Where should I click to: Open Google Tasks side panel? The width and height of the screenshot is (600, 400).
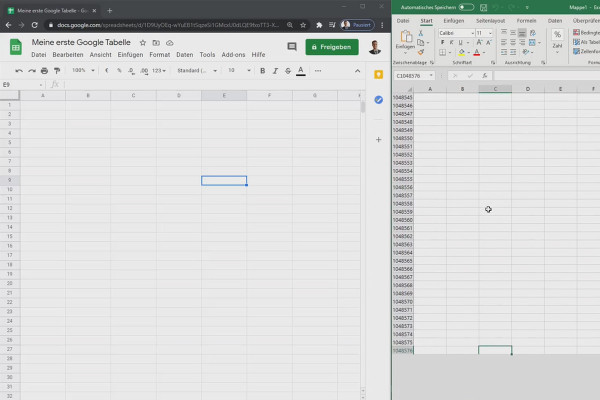(x=378, y=100)
